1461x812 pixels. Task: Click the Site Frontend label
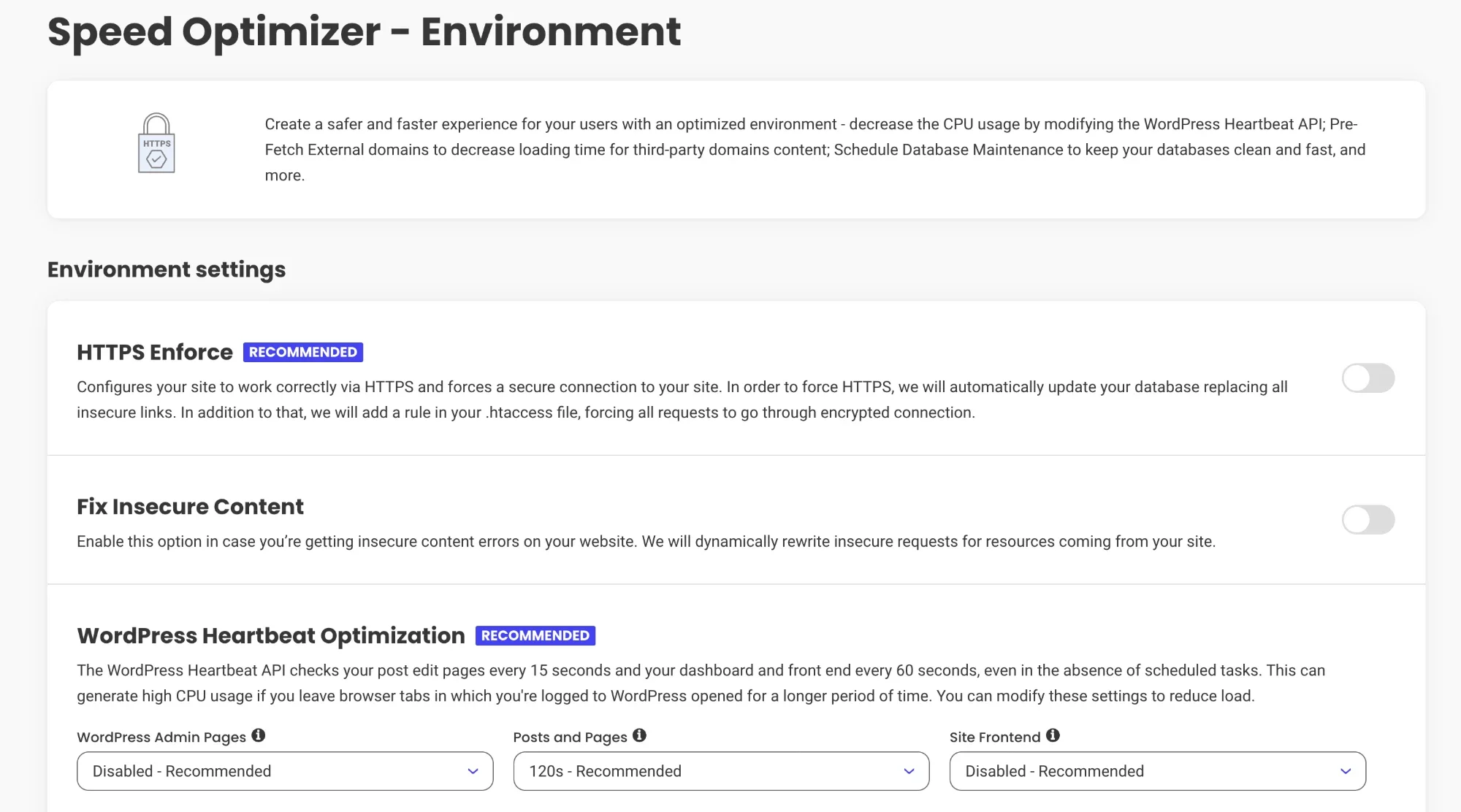pyautogui.click(x=995, y=737)
